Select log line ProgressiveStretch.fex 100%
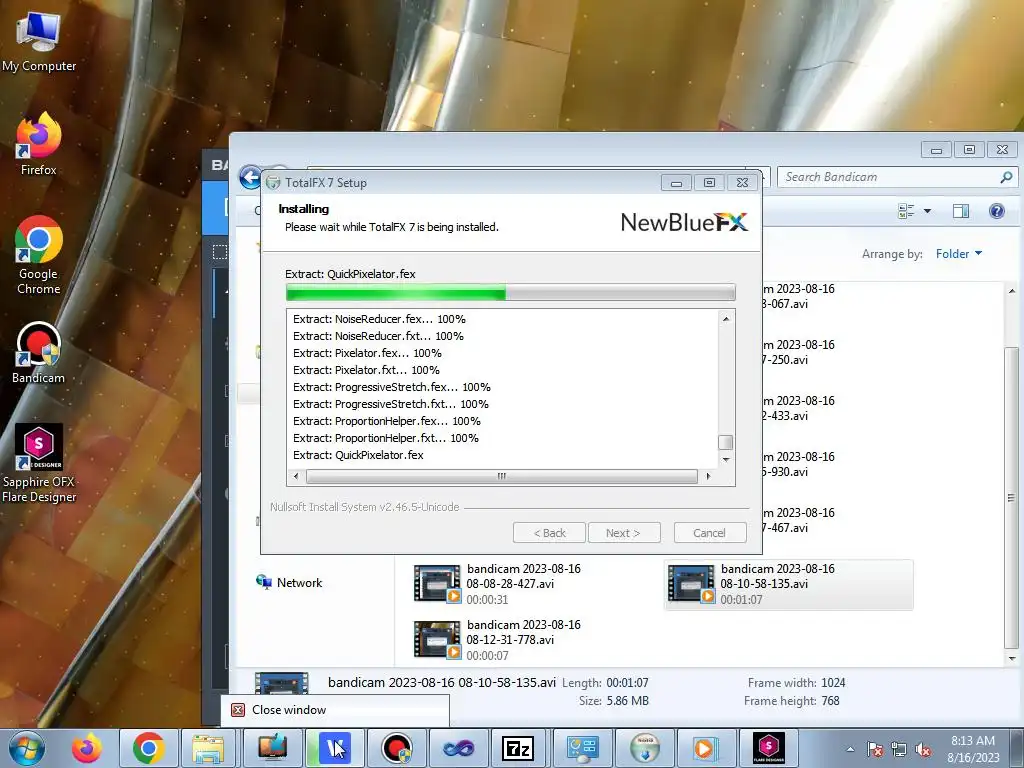1024x768 pixels. 392,387
